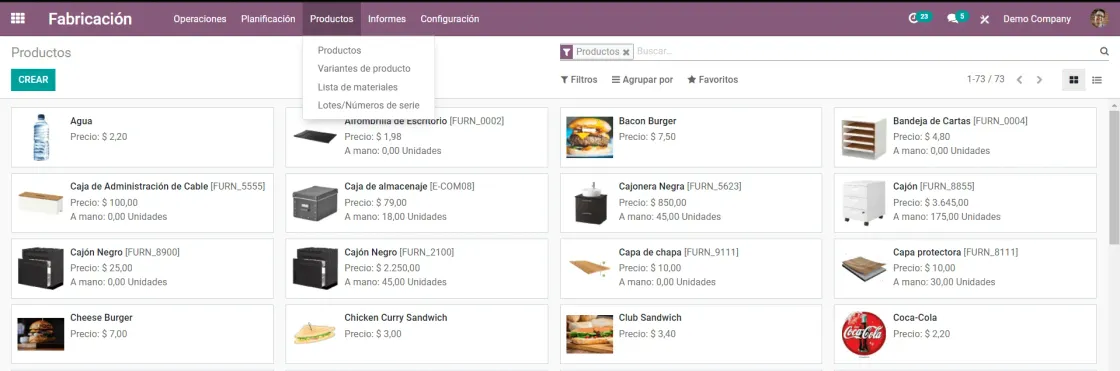Open the Club Sandwich image

click(589, 334)
